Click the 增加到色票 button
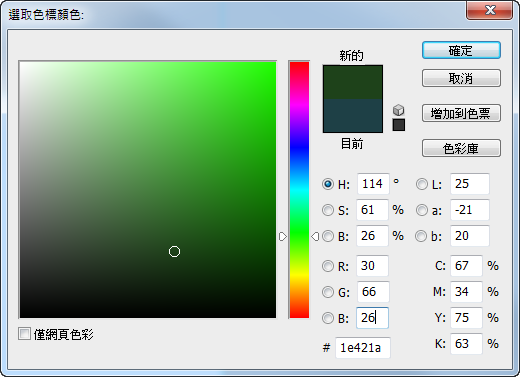Screen dimensions: 520x377 point(461,113)
